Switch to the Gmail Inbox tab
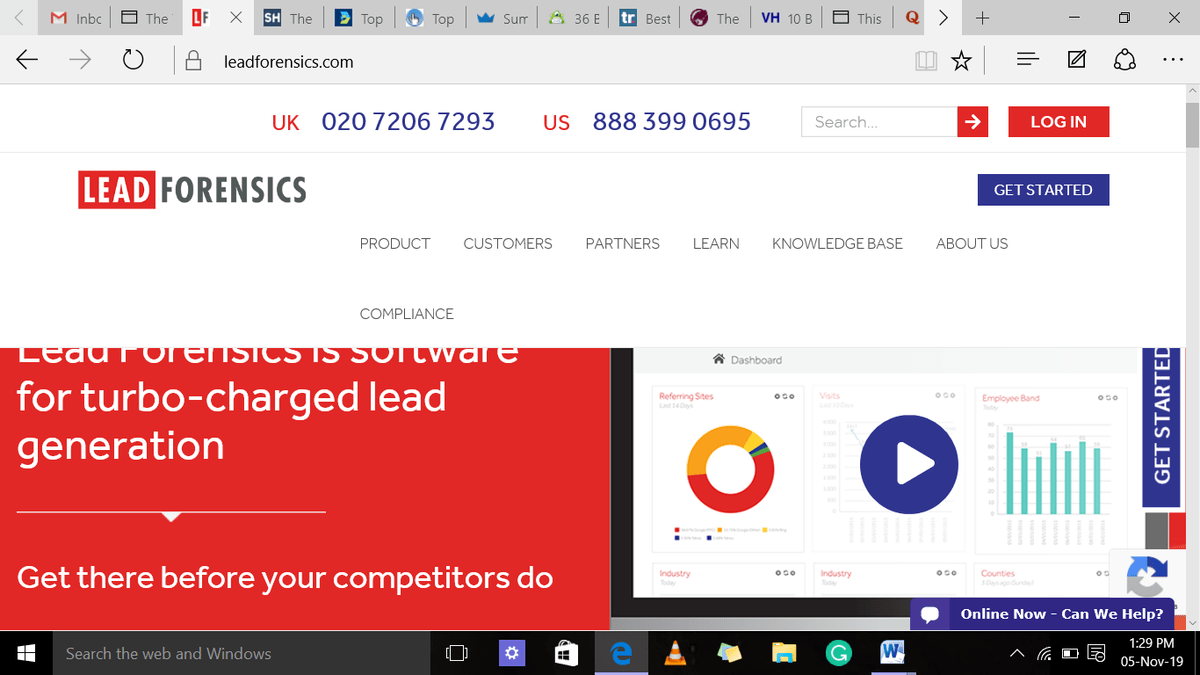Viewport: 1200px width, 675px height. coord(76,18)
